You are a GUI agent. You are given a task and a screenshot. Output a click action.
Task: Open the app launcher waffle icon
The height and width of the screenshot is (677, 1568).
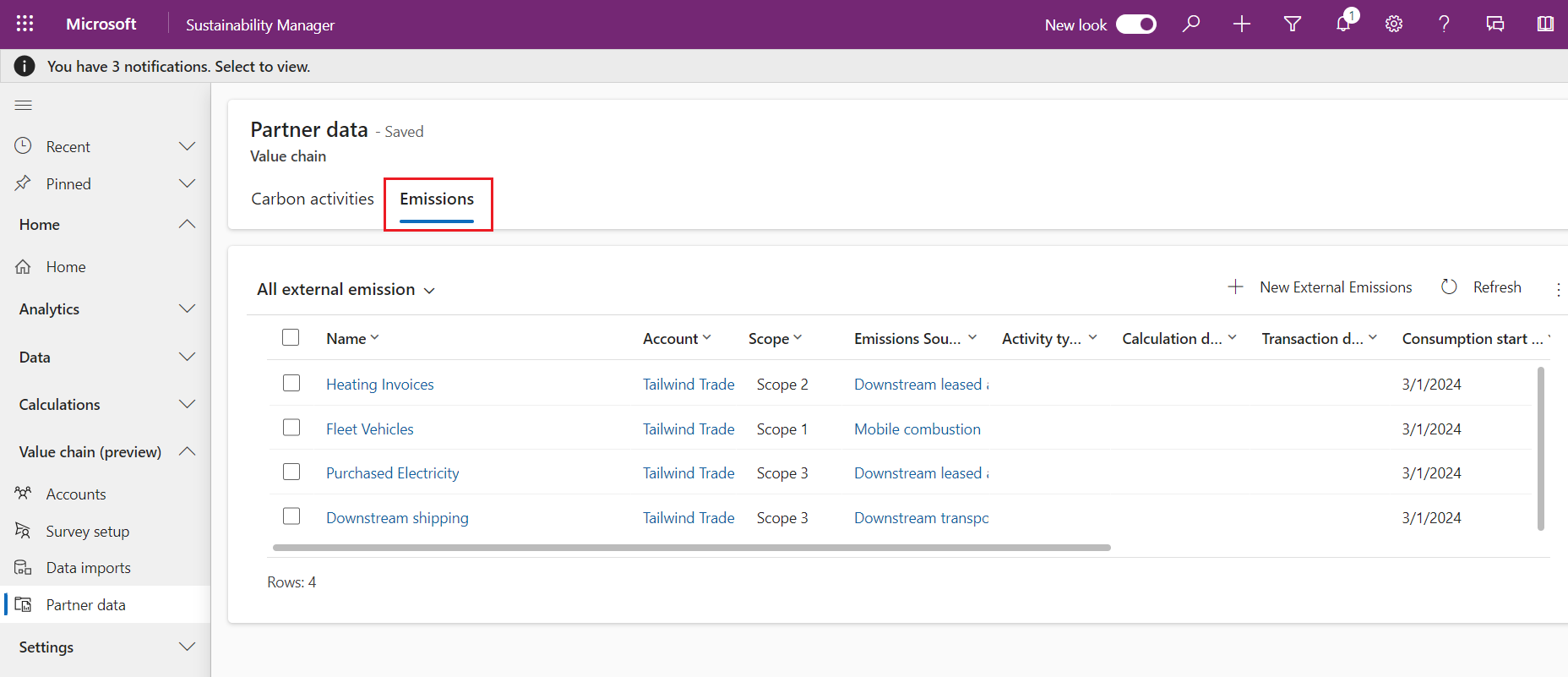point(24,24)
